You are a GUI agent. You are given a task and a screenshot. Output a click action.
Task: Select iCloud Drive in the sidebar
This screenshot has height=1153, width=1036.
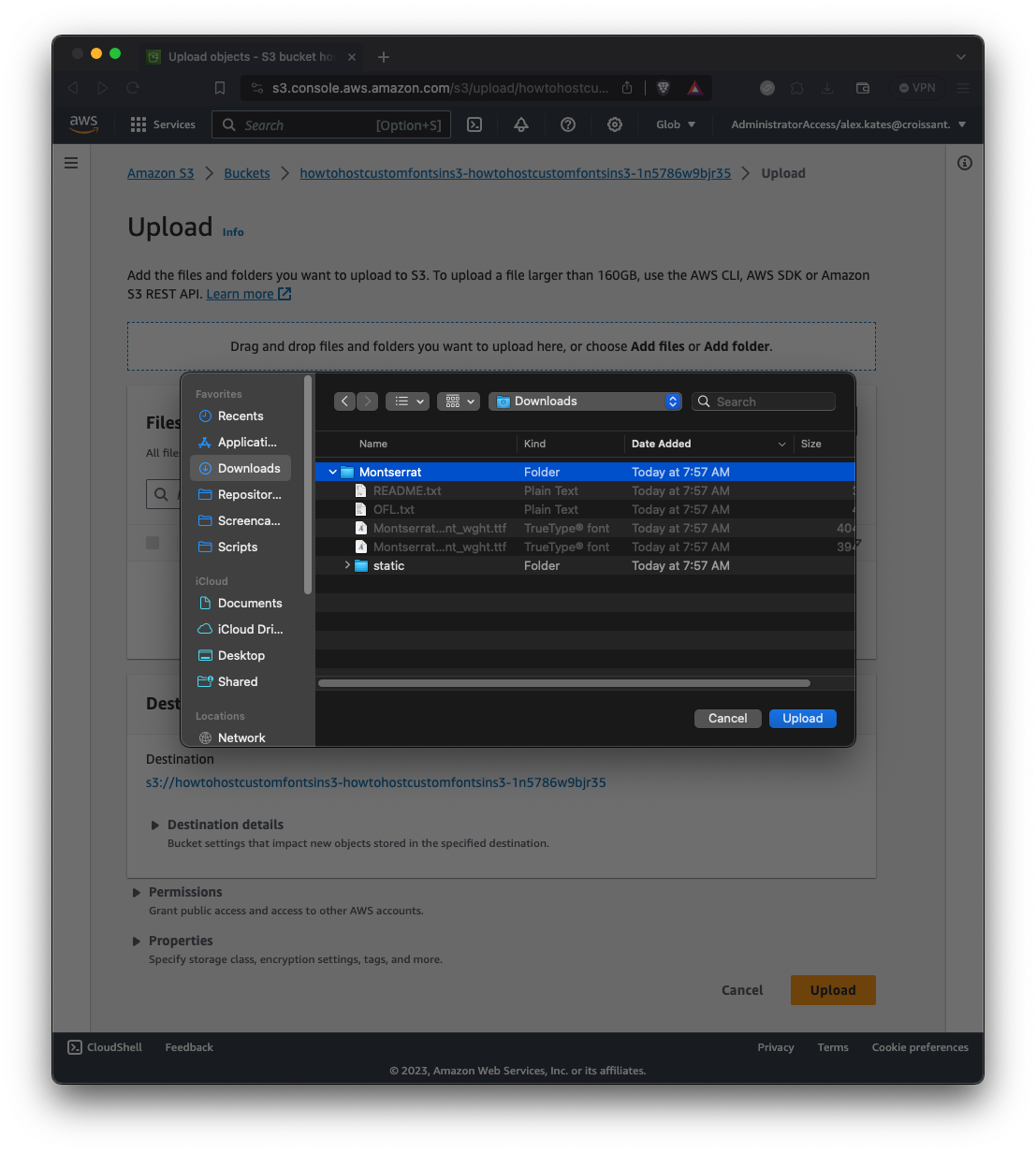(241, 629)
